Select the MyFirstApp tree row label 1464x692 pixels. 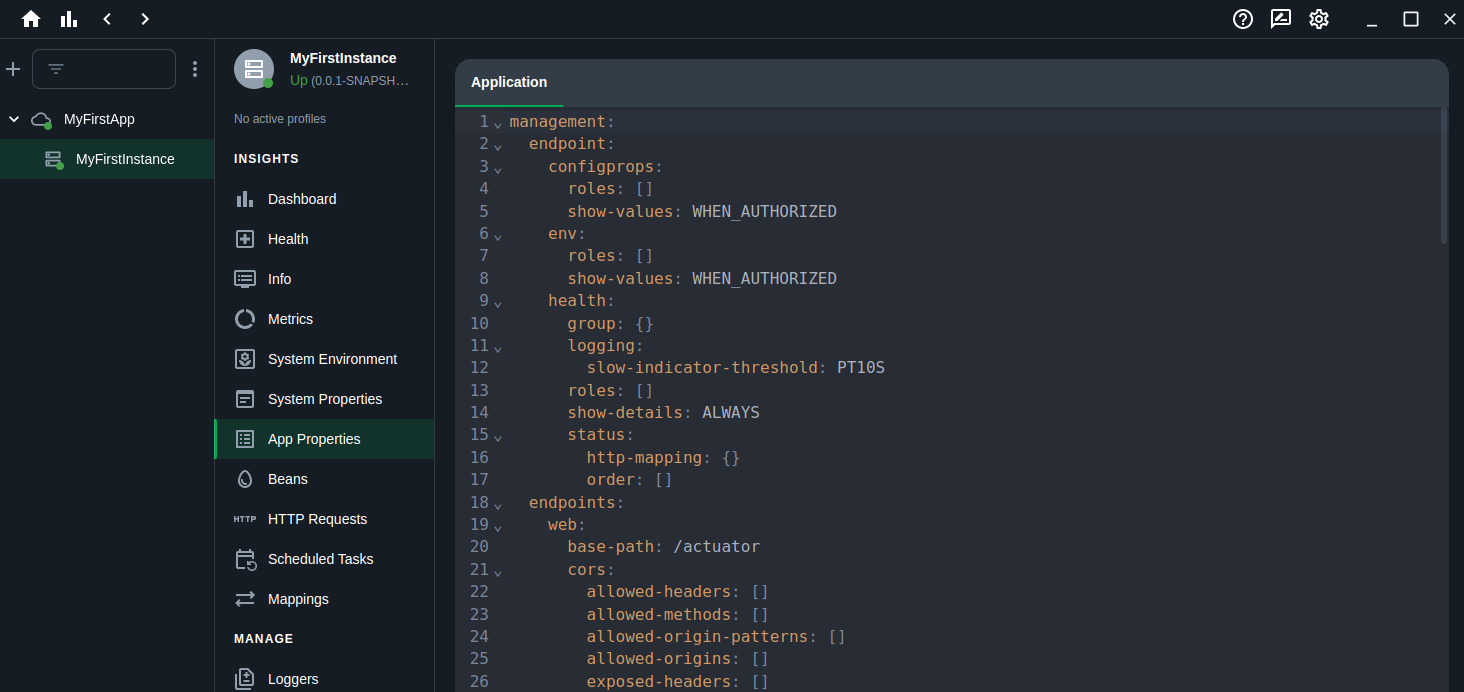coord(99,119)
